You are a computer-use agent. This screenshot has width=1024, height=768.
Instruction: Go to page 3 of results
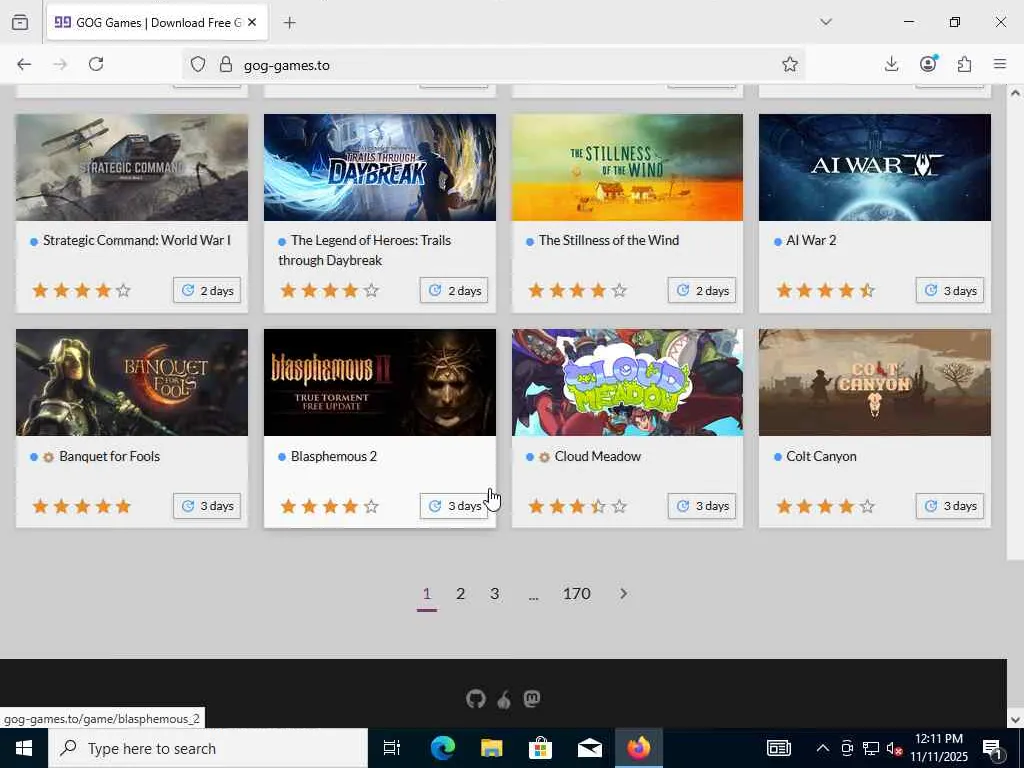[x=494, y=594]
